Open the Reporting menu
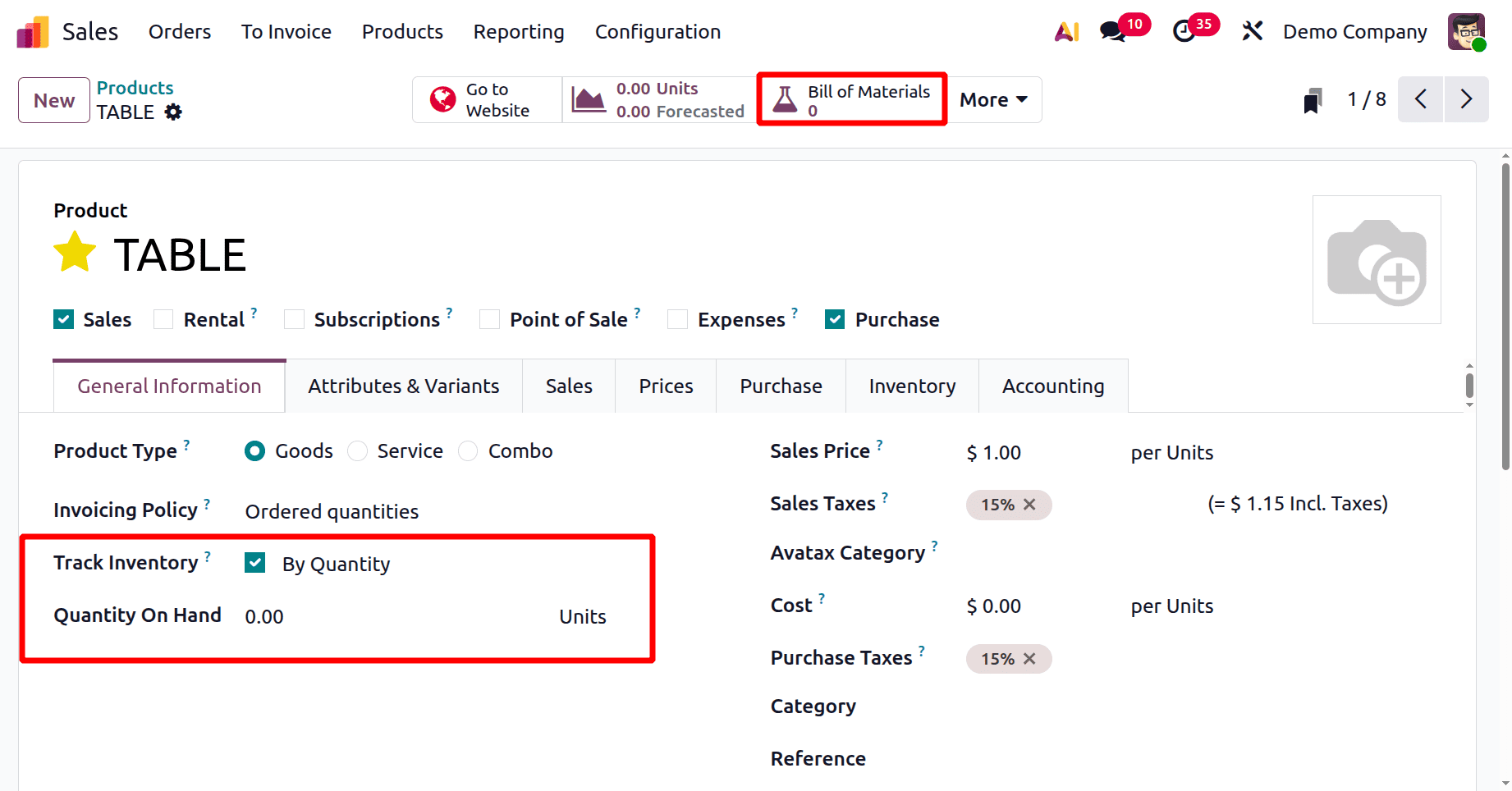The width and height of the screenshot is (1512, 791). tap(518, 31)
